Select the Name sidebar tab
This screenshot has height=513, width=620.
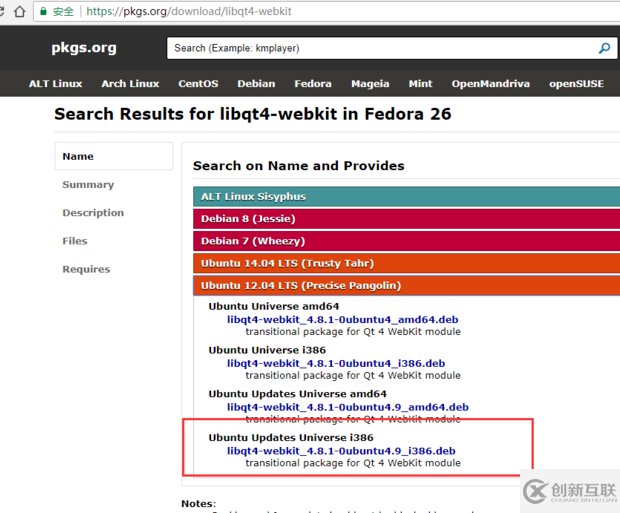[x=113, y=156]
